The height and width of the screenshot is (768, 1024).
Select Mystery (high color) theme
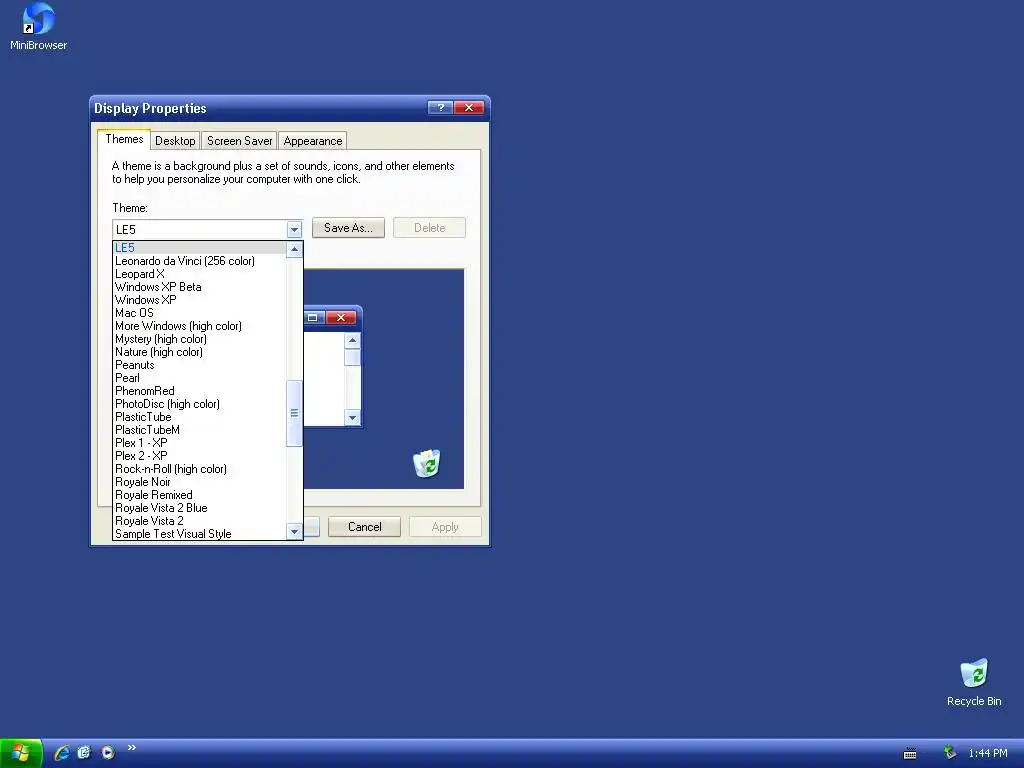point(199,339)
